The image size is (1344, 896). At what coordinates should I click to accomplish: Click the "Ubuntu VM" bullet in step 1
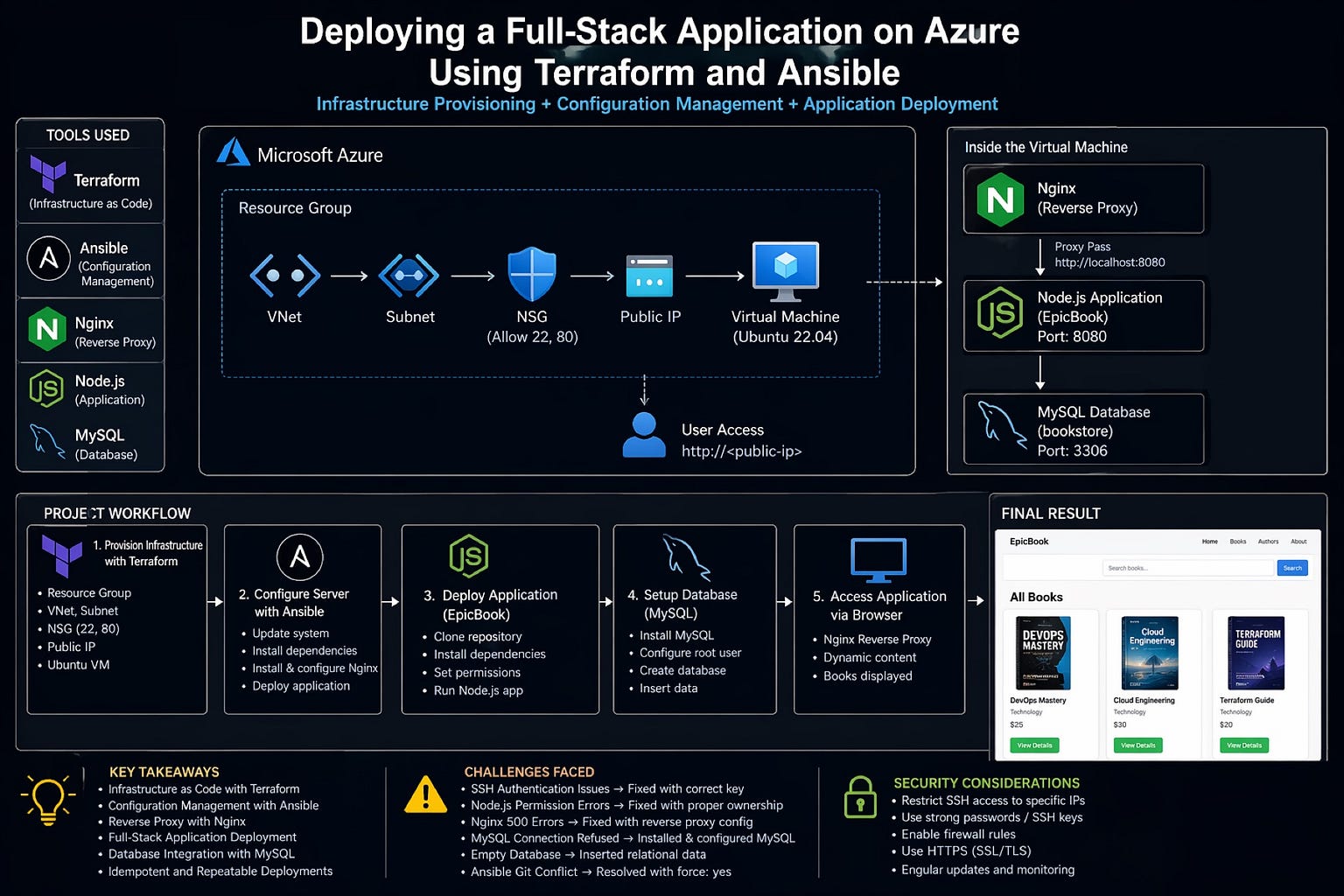coord(79,665)
